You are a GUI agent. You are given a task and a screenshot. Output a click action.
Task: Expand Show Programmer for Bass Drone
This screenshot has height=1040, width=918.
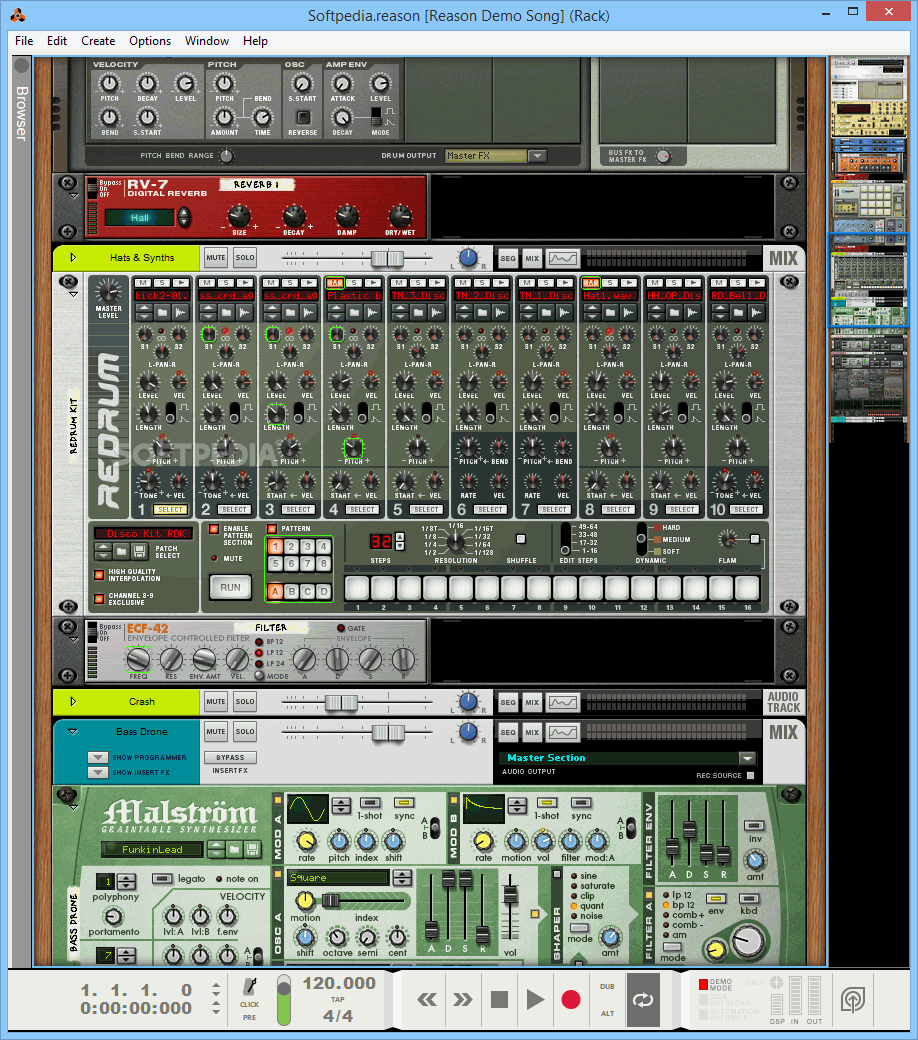[x=98, y=757]
